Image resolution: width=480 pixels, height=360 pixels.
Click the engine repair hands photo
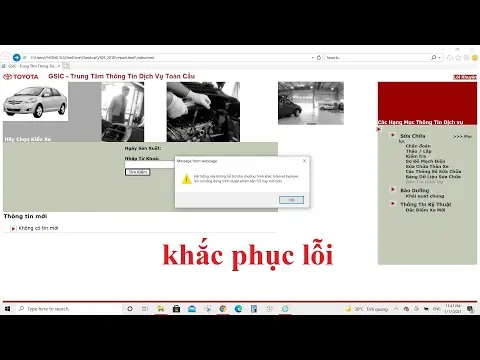(x=203, y=112)
